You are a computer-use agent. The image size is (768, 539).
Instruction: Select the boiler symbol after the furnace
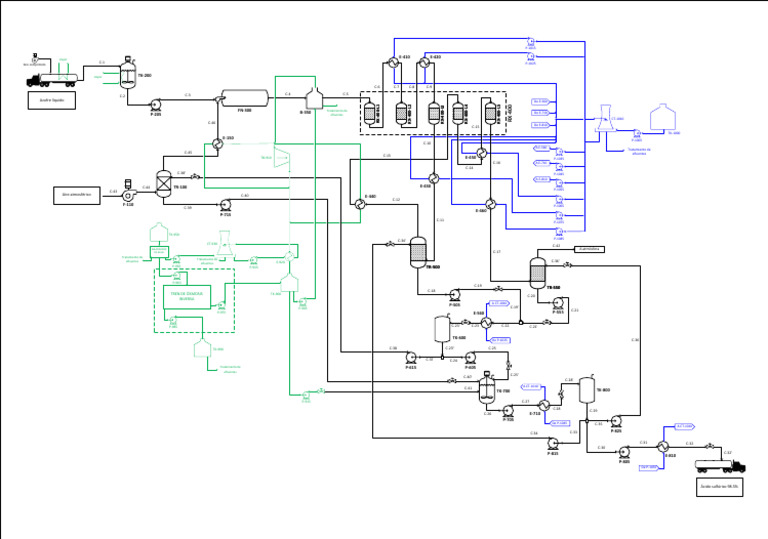(314, 98)
